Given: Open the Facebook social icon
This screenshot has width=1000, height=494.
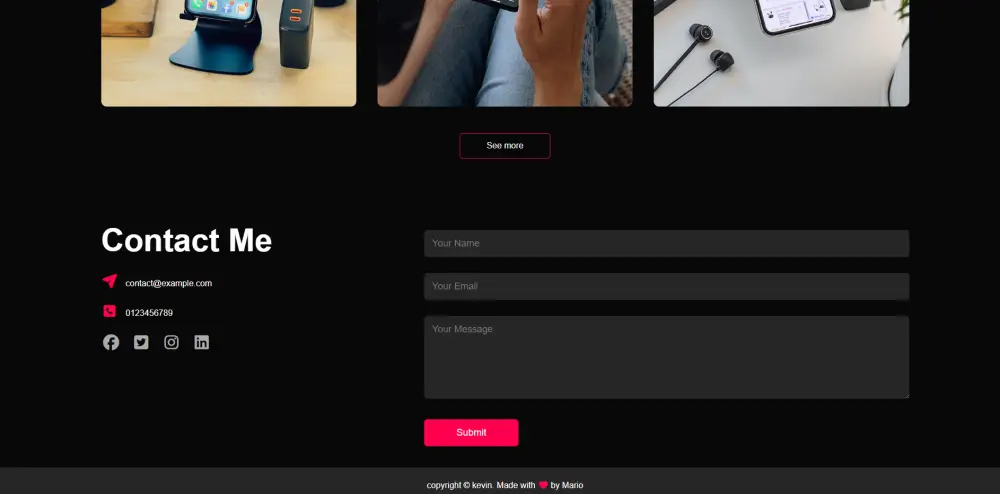Looking at the screenshot, I should (x=111, y=342).
